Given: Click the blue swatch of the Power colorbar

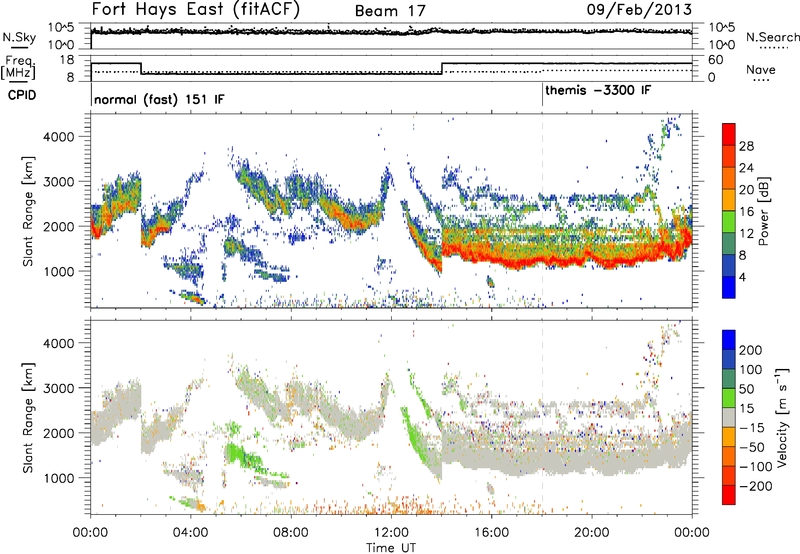Looking at the screenshot, I should 729,287.
